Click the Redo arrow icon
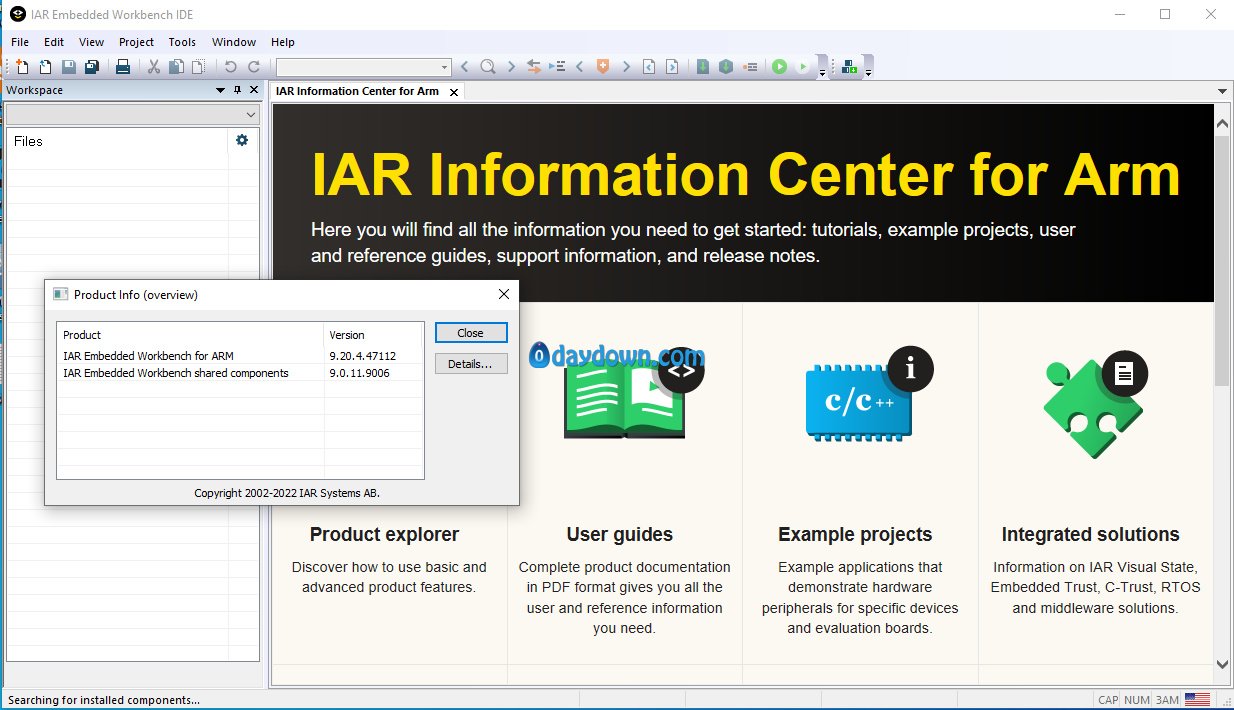 pyautogui.click(x=254, y=67)
